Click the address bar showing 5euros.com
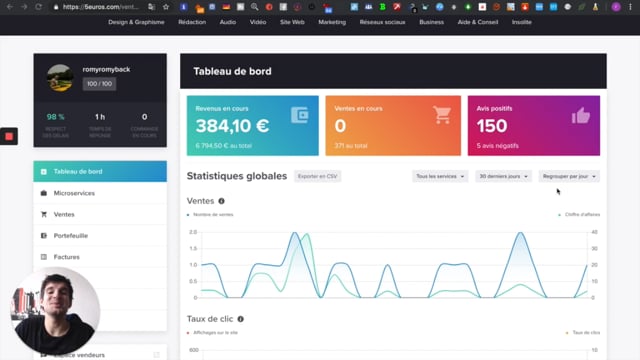Viewport: 640px width, 360px height. tap(100, 7)
